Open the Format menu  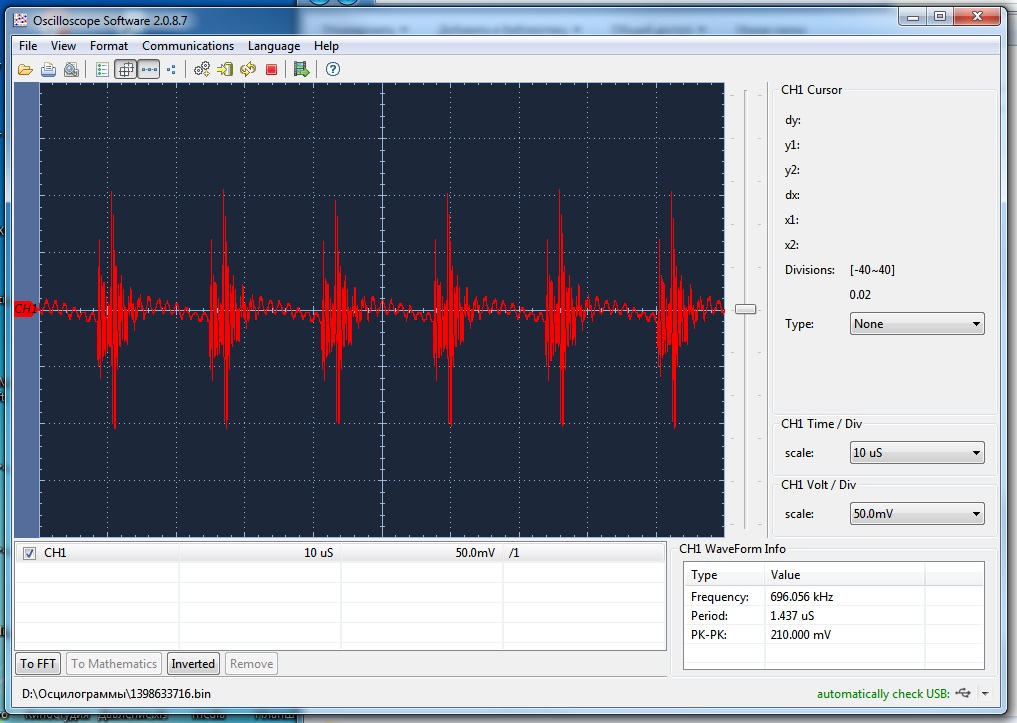pyautogui.click(x=108, y=46)
